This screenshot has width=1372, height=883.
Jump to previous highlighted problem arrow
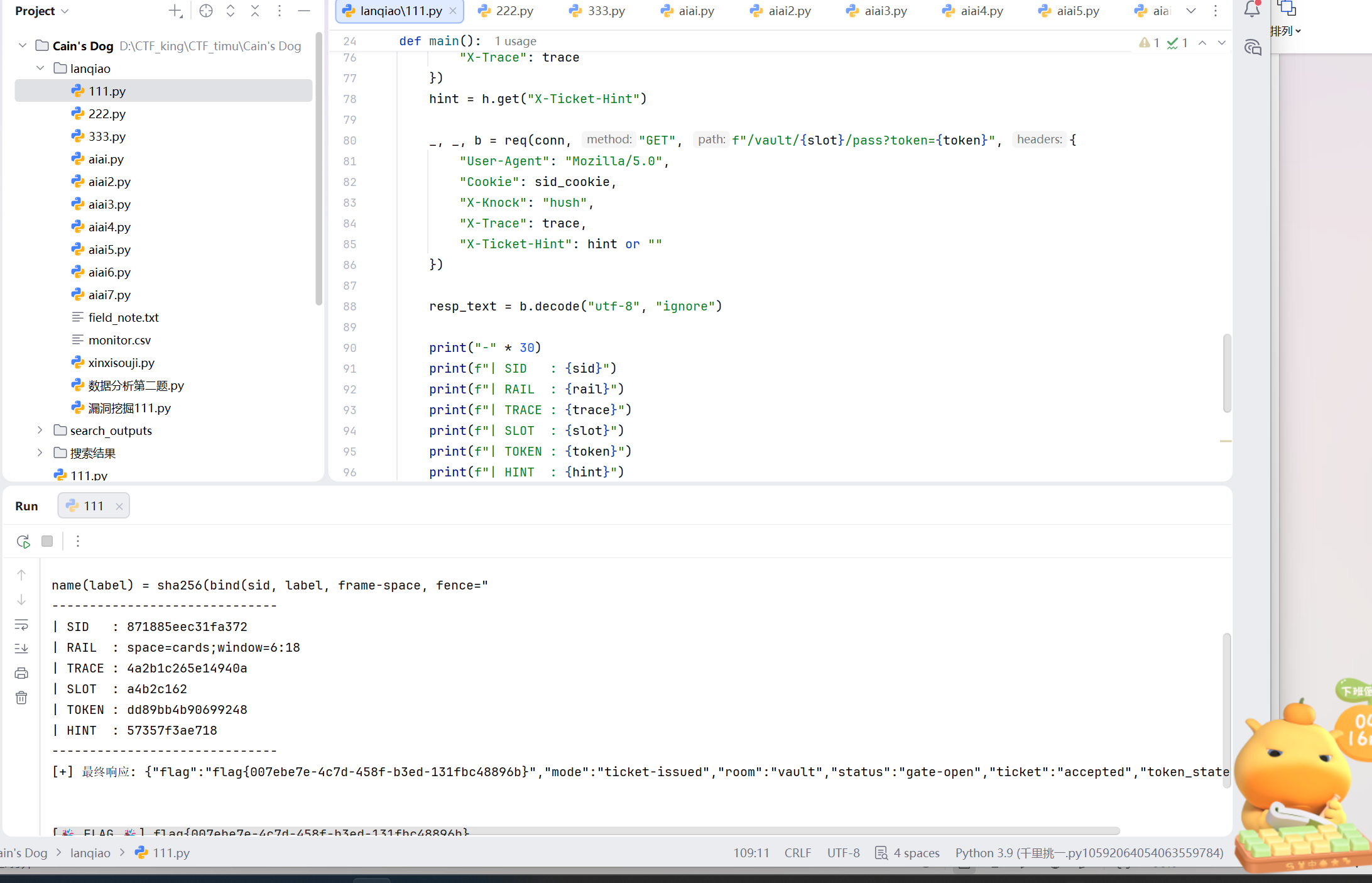(x=1202, y=43)
